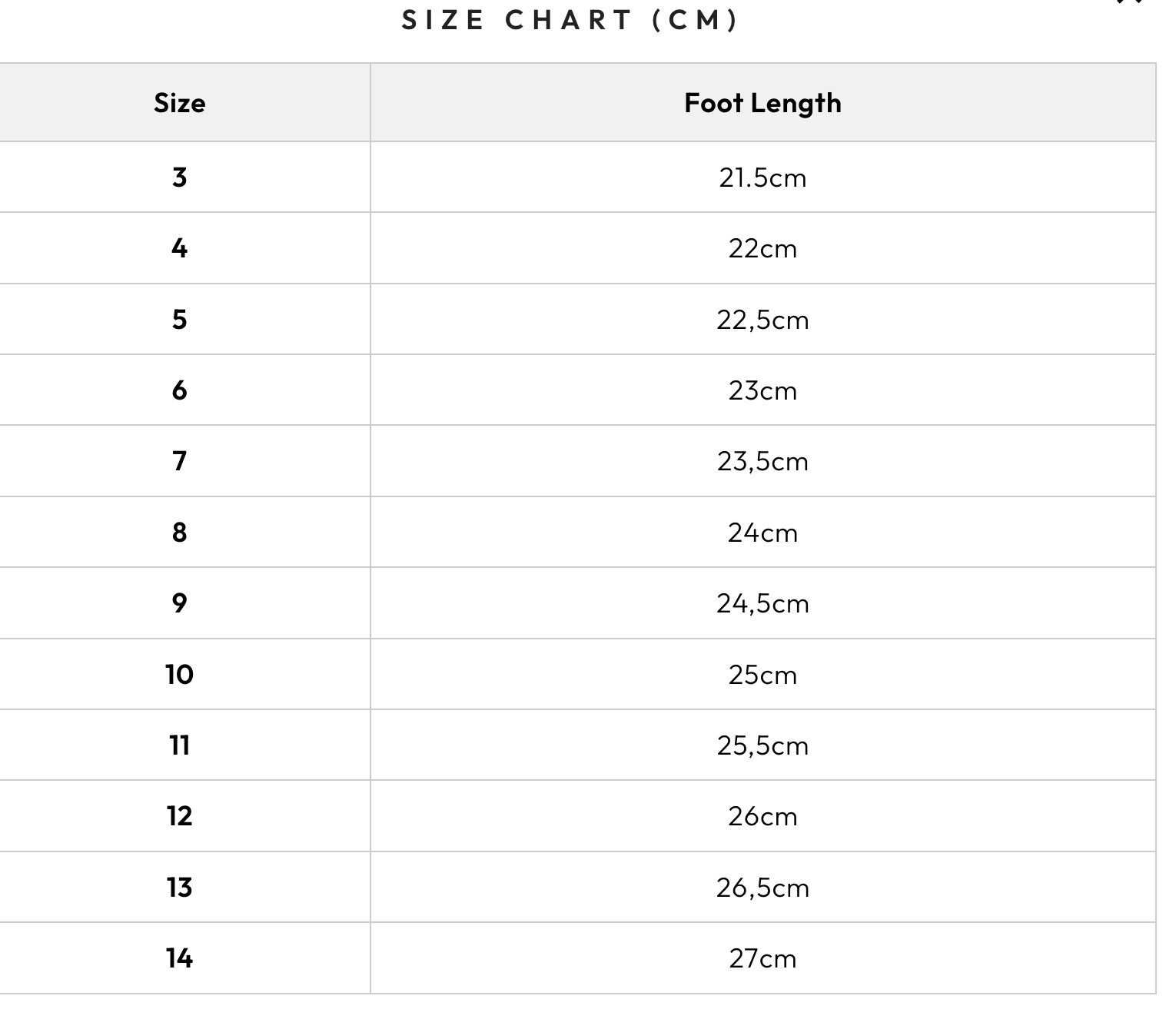This screenshot has height=1019, width=1176.
Task: Click the 25,5cm foot length value
Action: coord(762,745)
